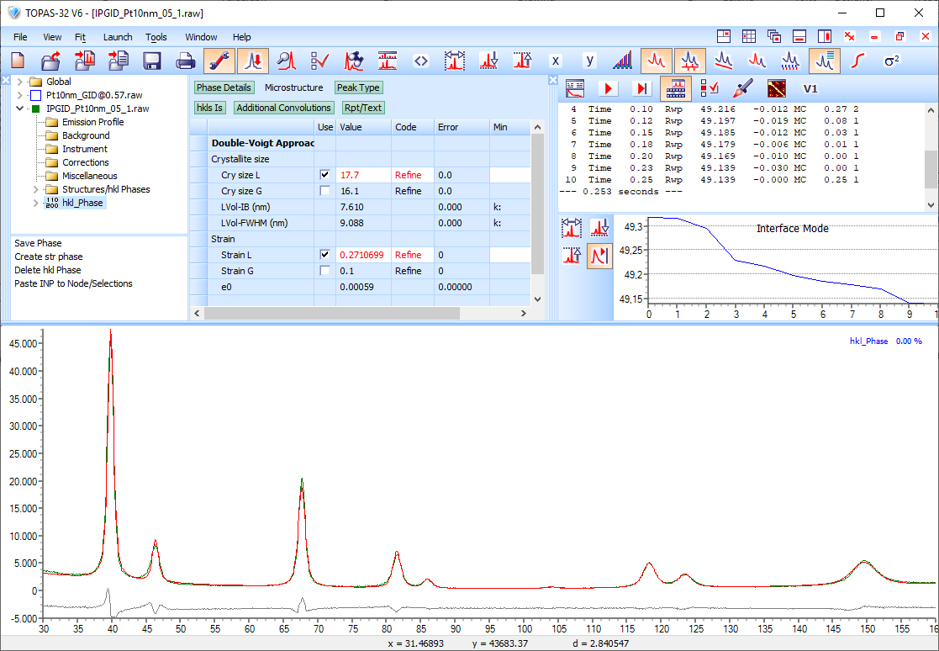Click the Save floppy disk icon
Image resolution: width=939 pixels, height=651 pixels.
[152, 60]
